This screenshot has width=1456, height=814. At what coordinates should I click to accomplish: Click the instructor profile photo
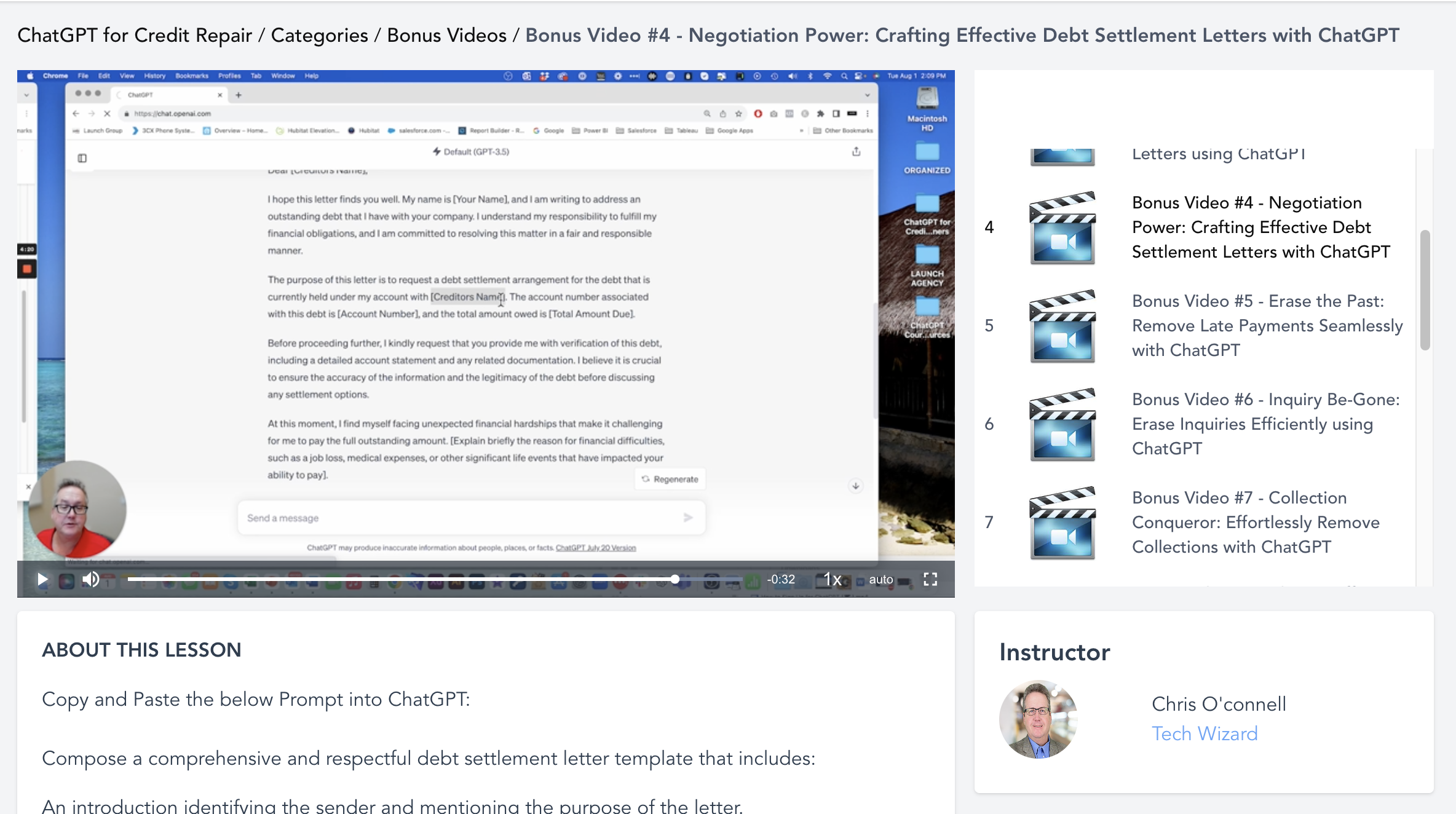(1039, 719)
